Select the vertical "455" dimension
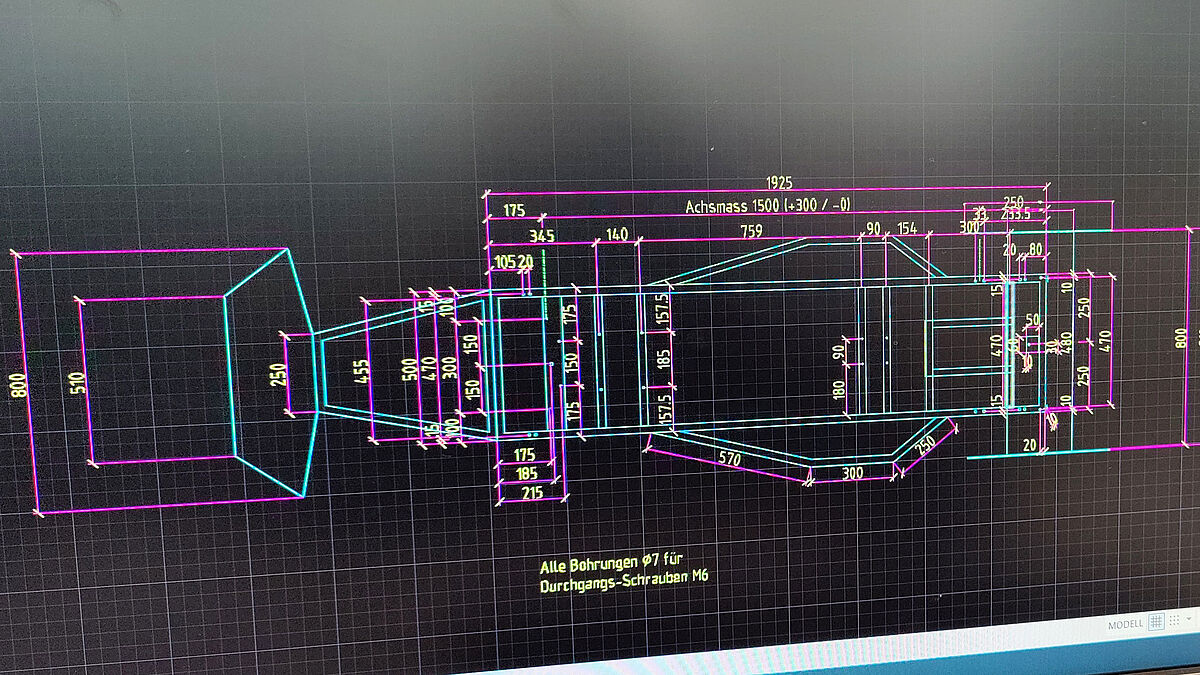 point(361,370)
